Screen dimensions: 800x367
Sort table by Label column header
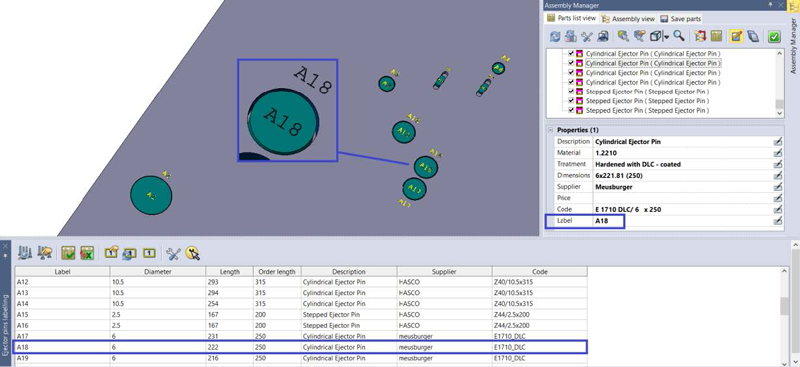(62, 272)
